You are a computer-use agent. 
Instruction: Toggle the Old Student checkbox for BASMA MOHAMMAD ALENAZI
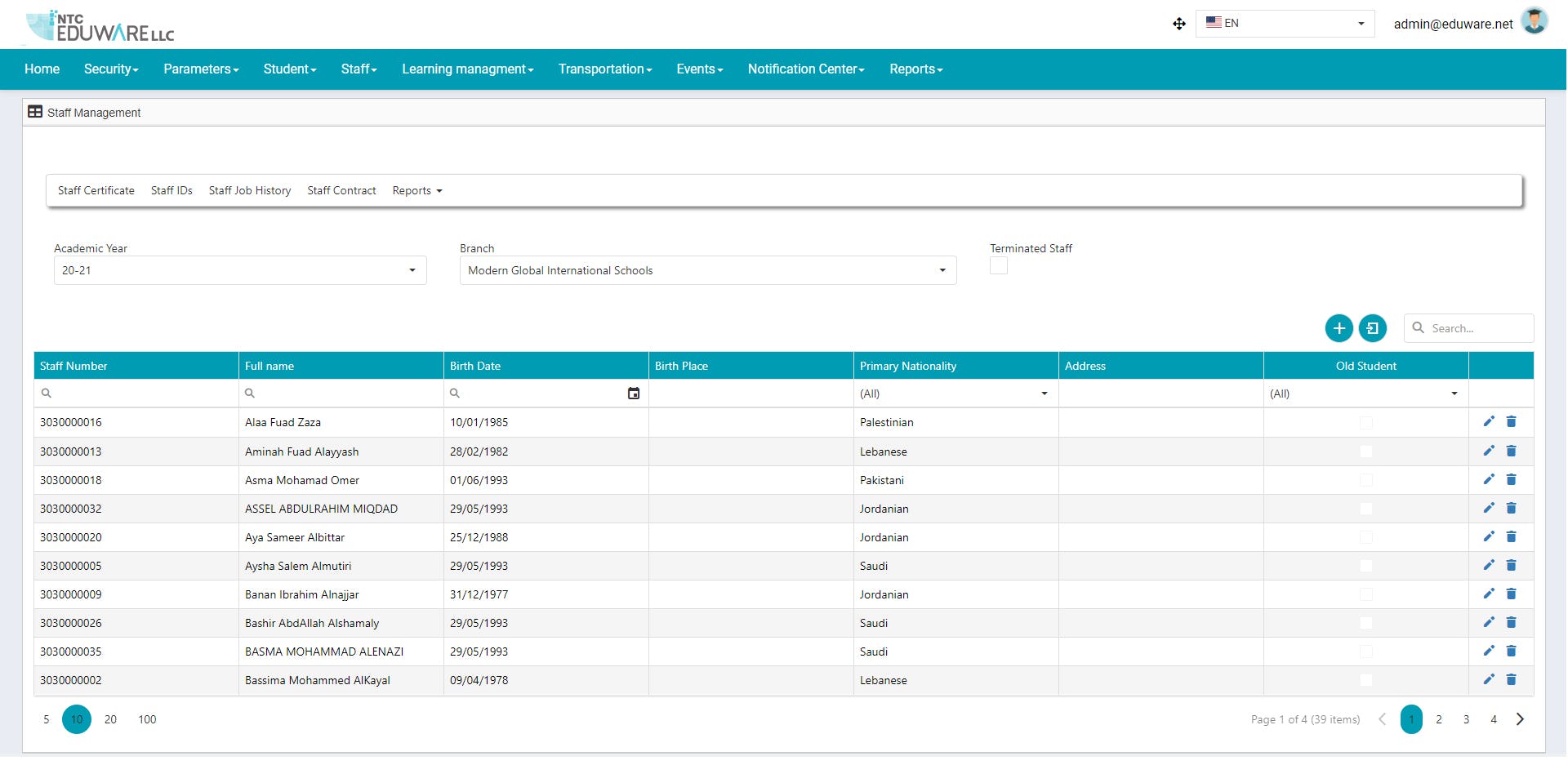click(x=1365, y=652)
